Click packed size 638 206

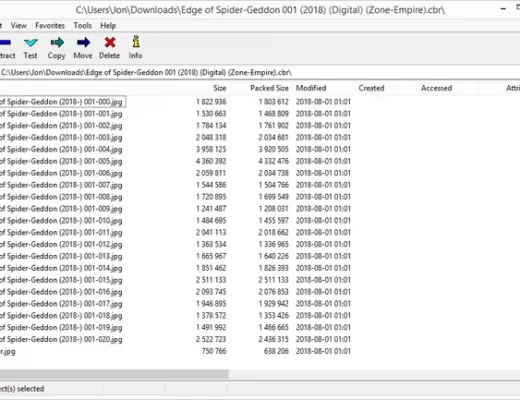coord(276,351)
